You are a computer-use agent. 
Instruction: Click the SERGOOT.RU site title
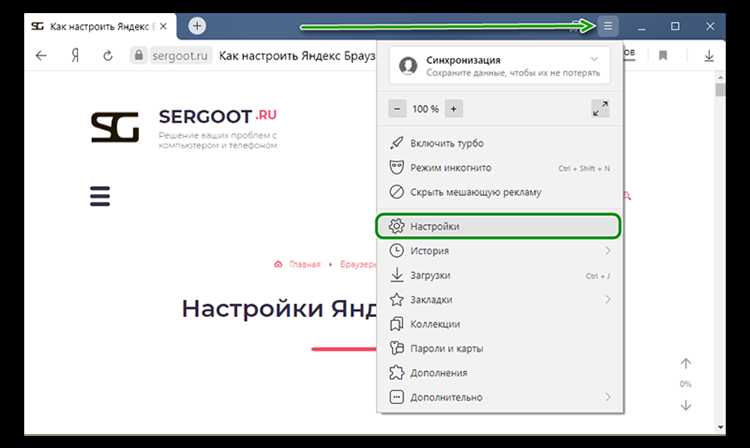[x=218, y=116]
